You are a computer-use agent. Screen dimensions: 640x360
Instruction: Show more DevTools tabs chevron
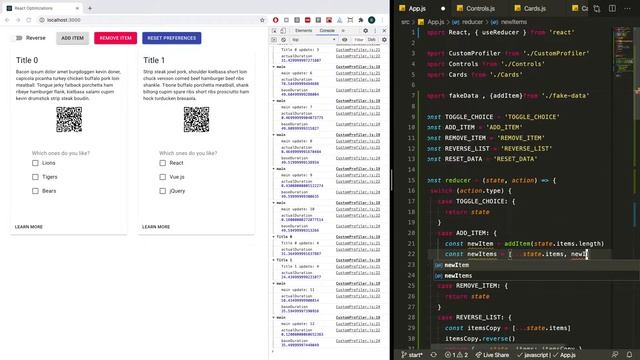pos(343,31)
